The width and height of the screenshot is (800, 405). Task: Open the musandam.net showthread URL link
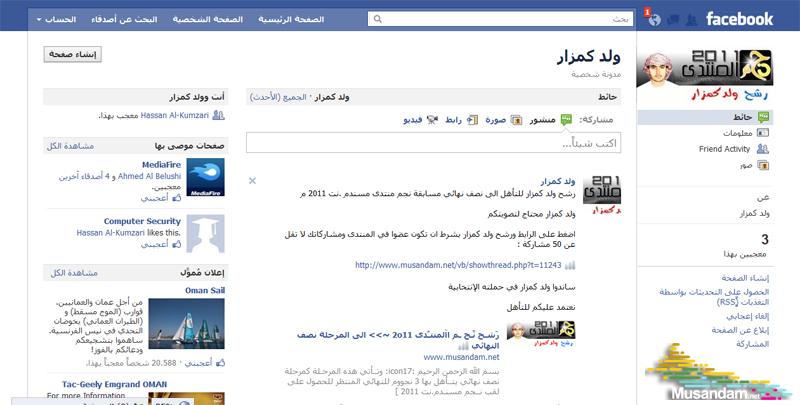(x=458, y=265)
